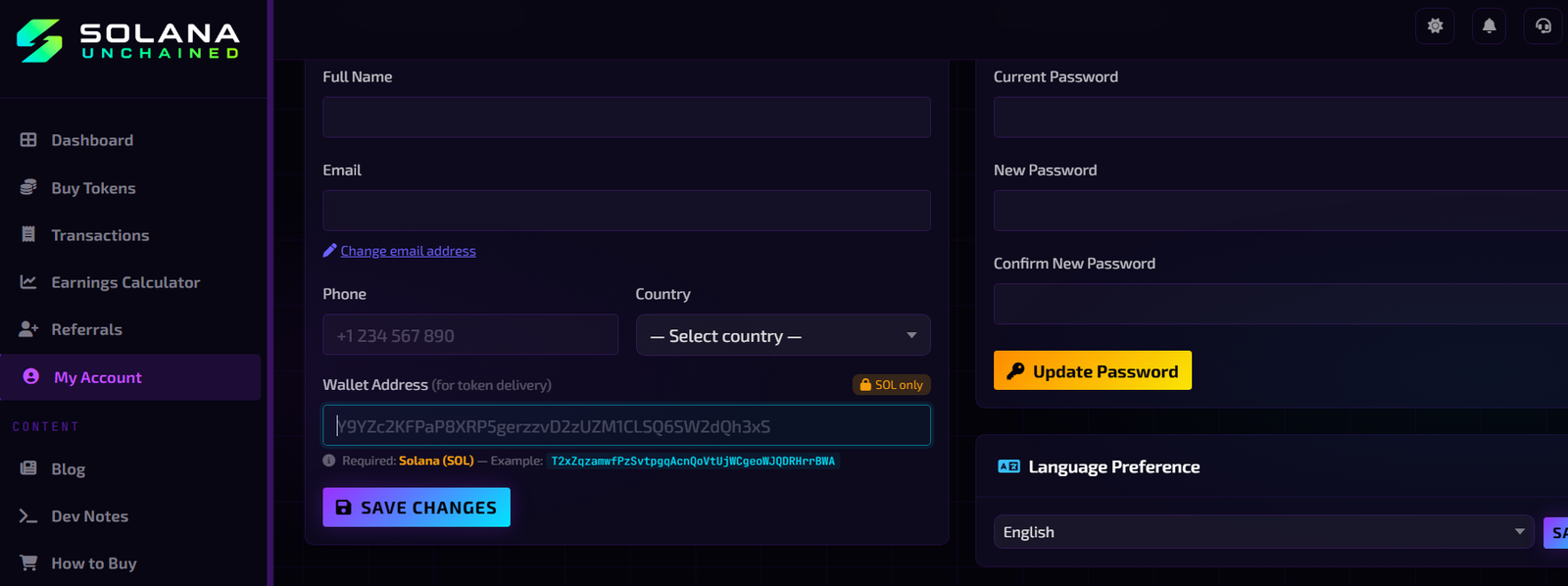Screen dimensions: 1568x586
Task: Focus the Wallet Address field
Action: coord(626,425)
